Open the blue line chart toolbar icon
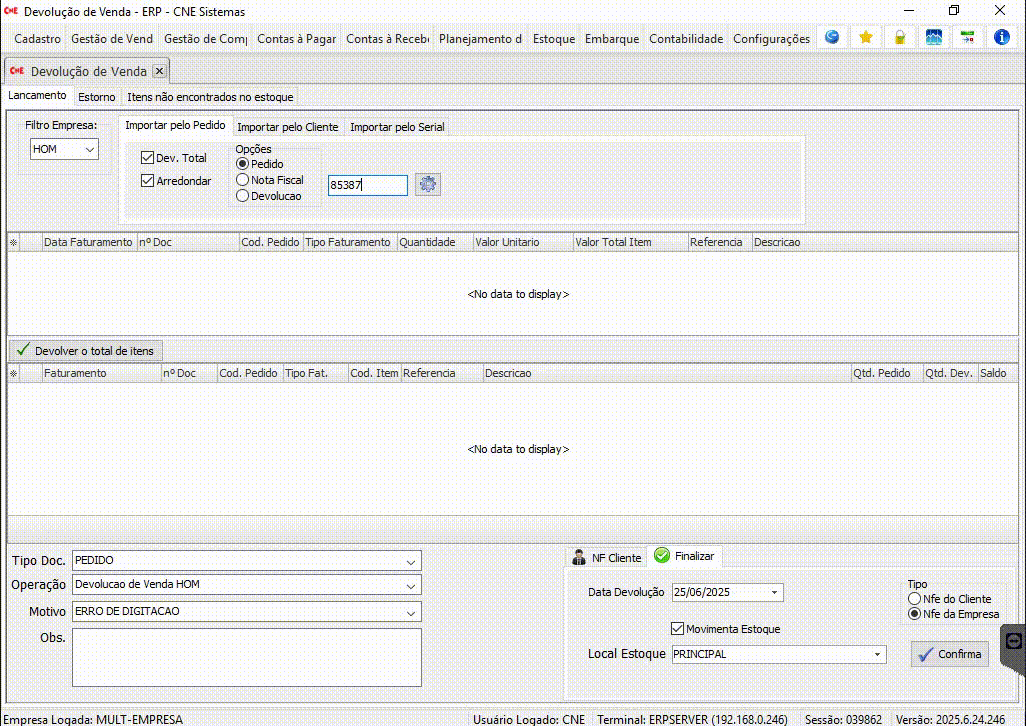This screenshot has width=1026, height=726. (934, 38)
